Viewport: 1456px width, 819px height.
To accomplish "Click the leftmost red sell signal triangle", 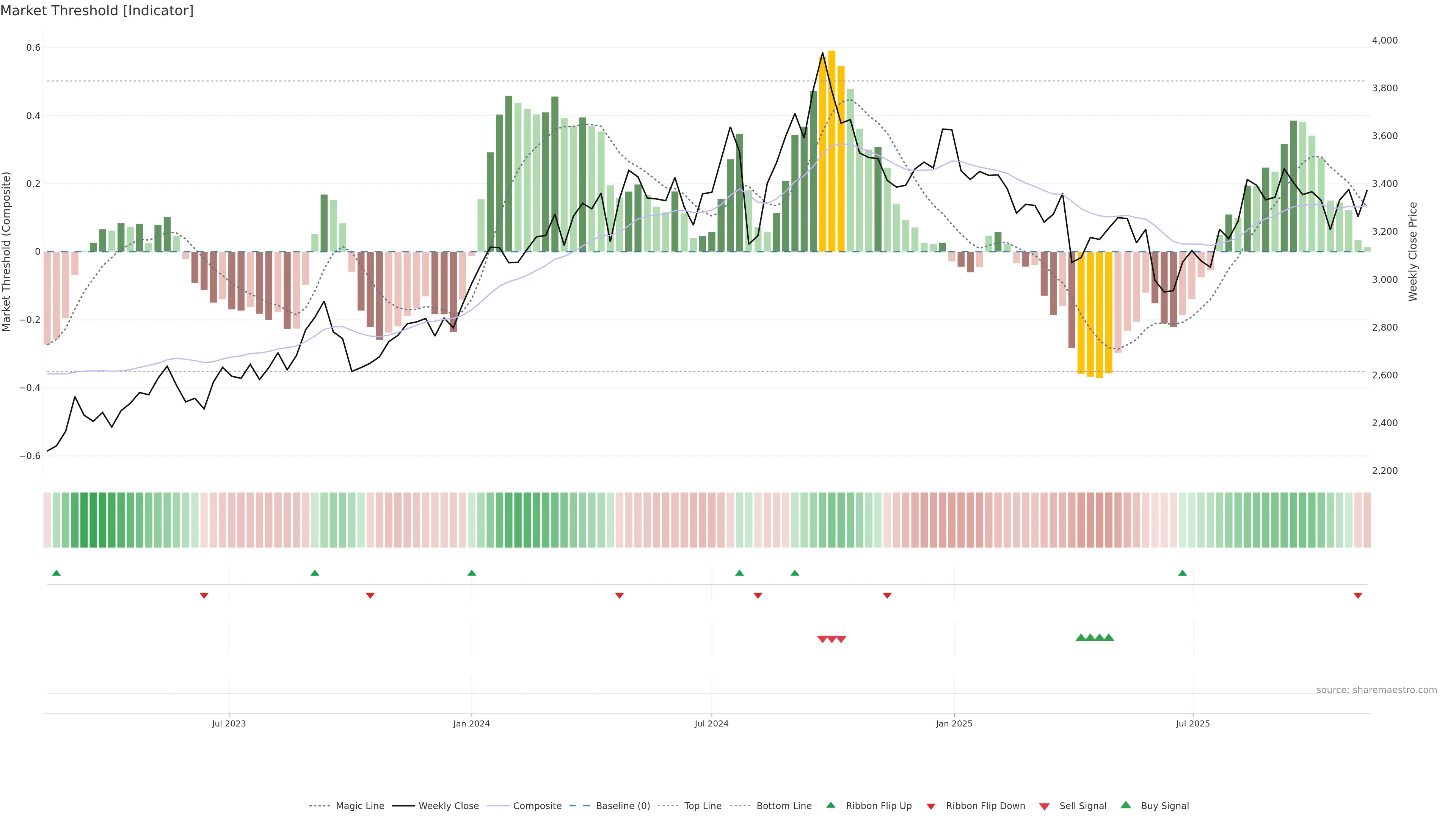I will pos(822,639).
